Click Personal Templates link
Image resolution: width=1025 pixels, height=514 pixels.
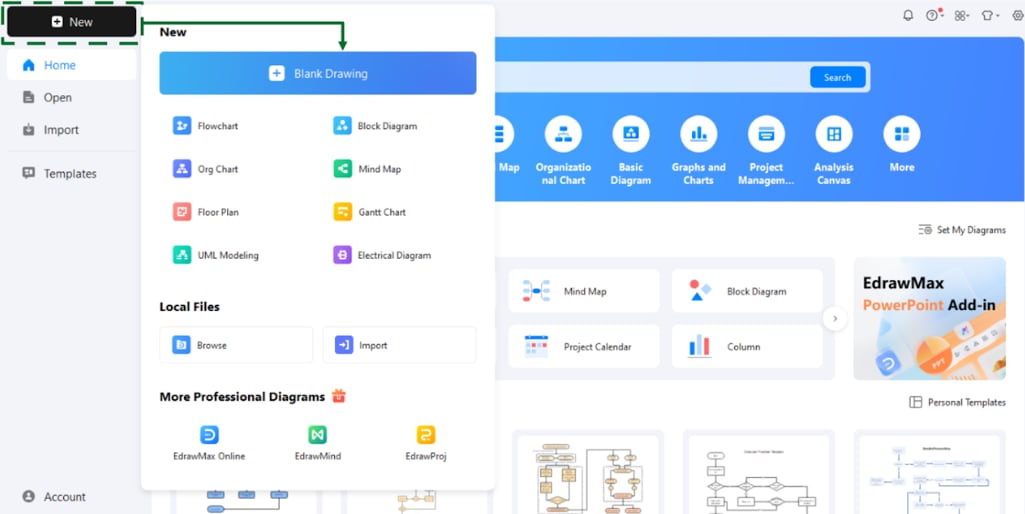pos(958,402)
